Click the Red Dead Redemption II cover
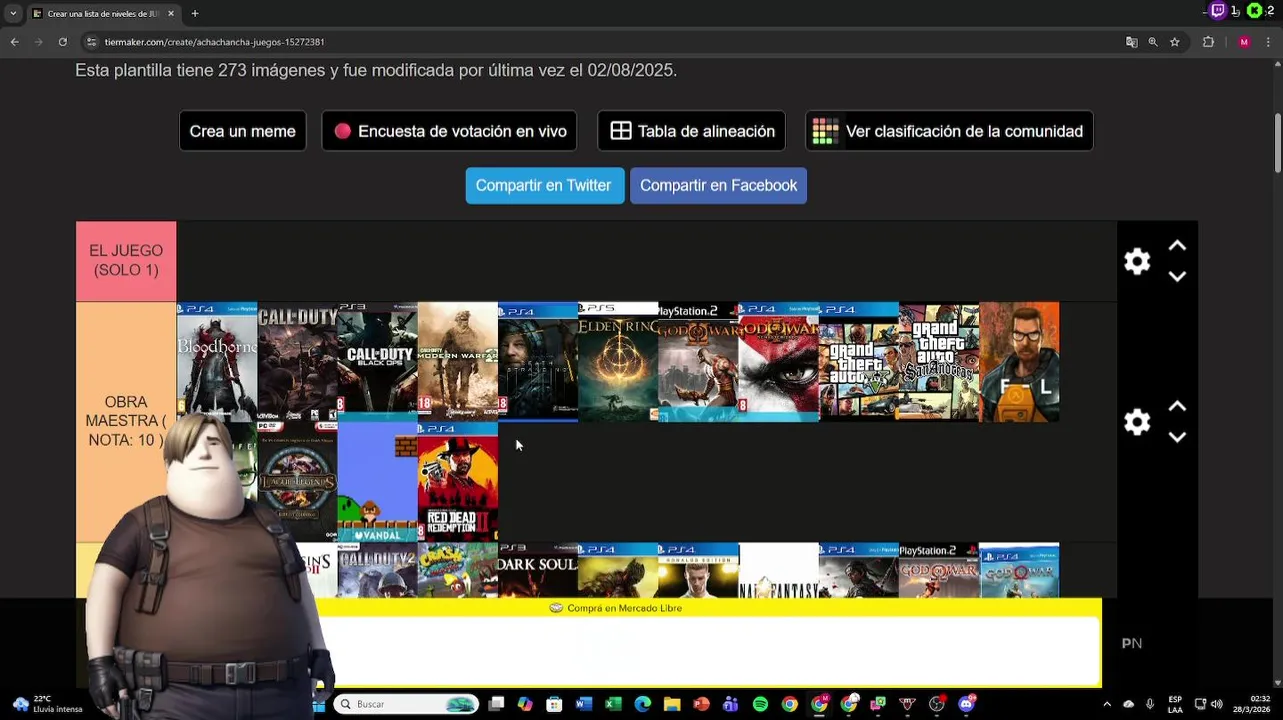 click(x=457, y=482)
